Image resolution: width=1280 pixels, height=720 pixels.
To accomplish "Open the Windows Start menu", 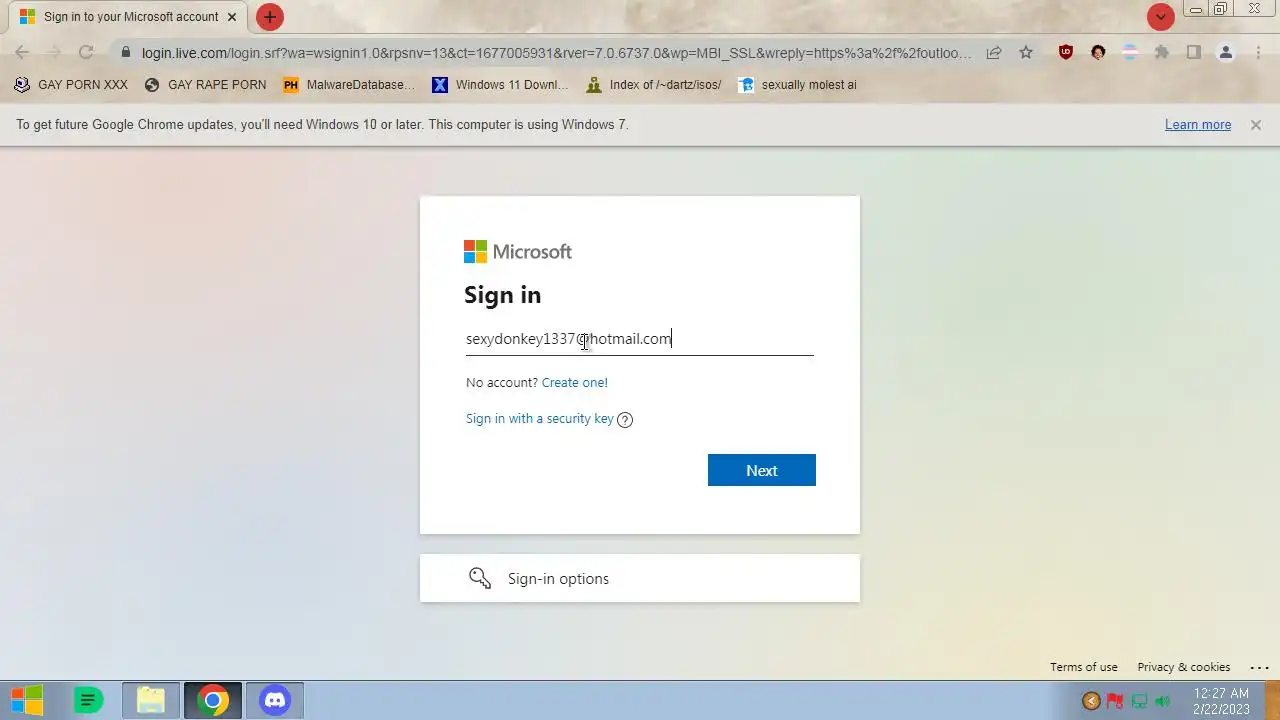I will (x=28, y=700).
